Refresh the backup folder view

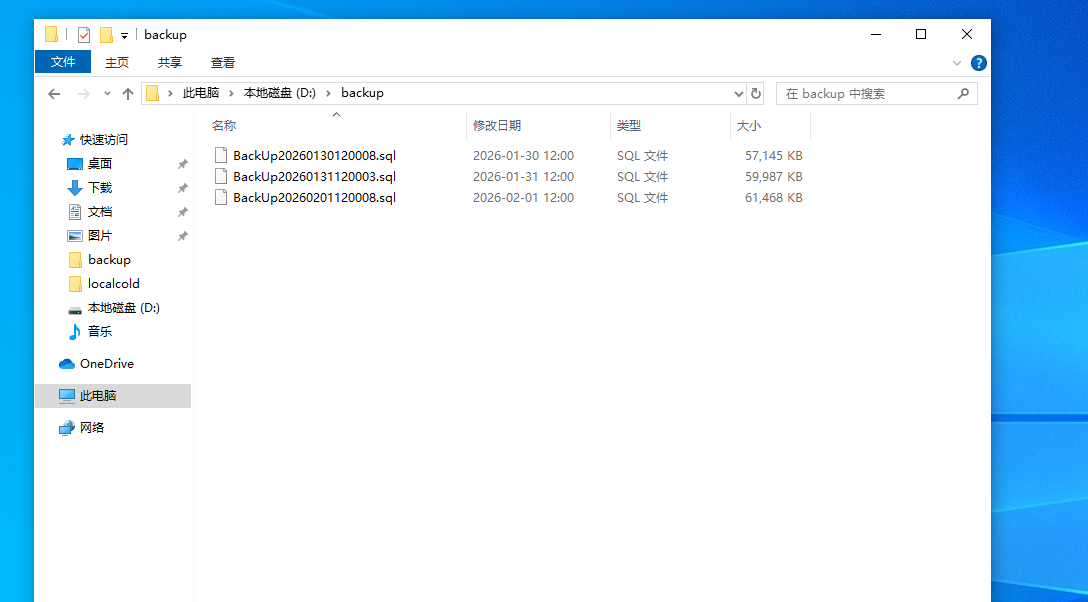pyautogui.click(x=756, y=94)
